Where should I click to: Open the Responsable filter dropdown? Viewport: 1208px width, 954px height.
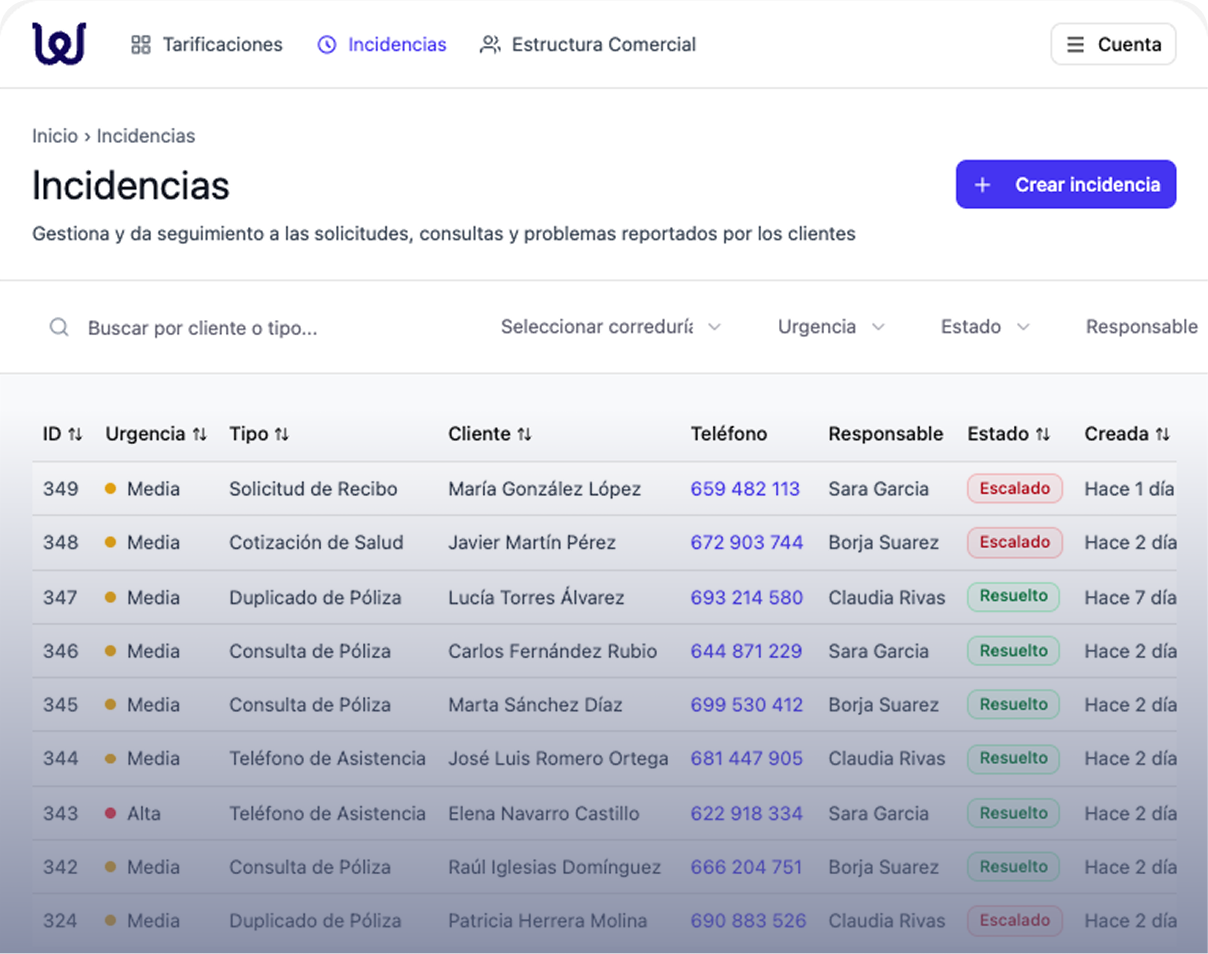coord(1142,327)
